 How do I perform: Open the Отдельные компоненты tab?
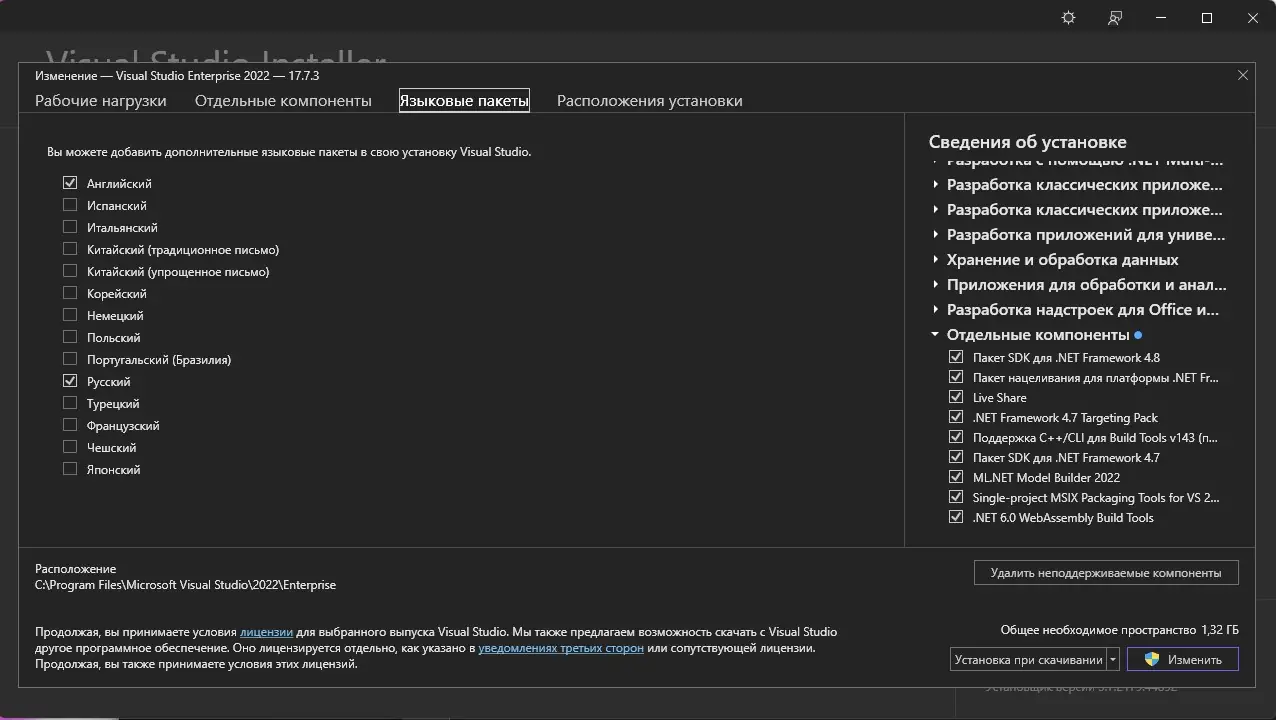click(x=283, y=101)
